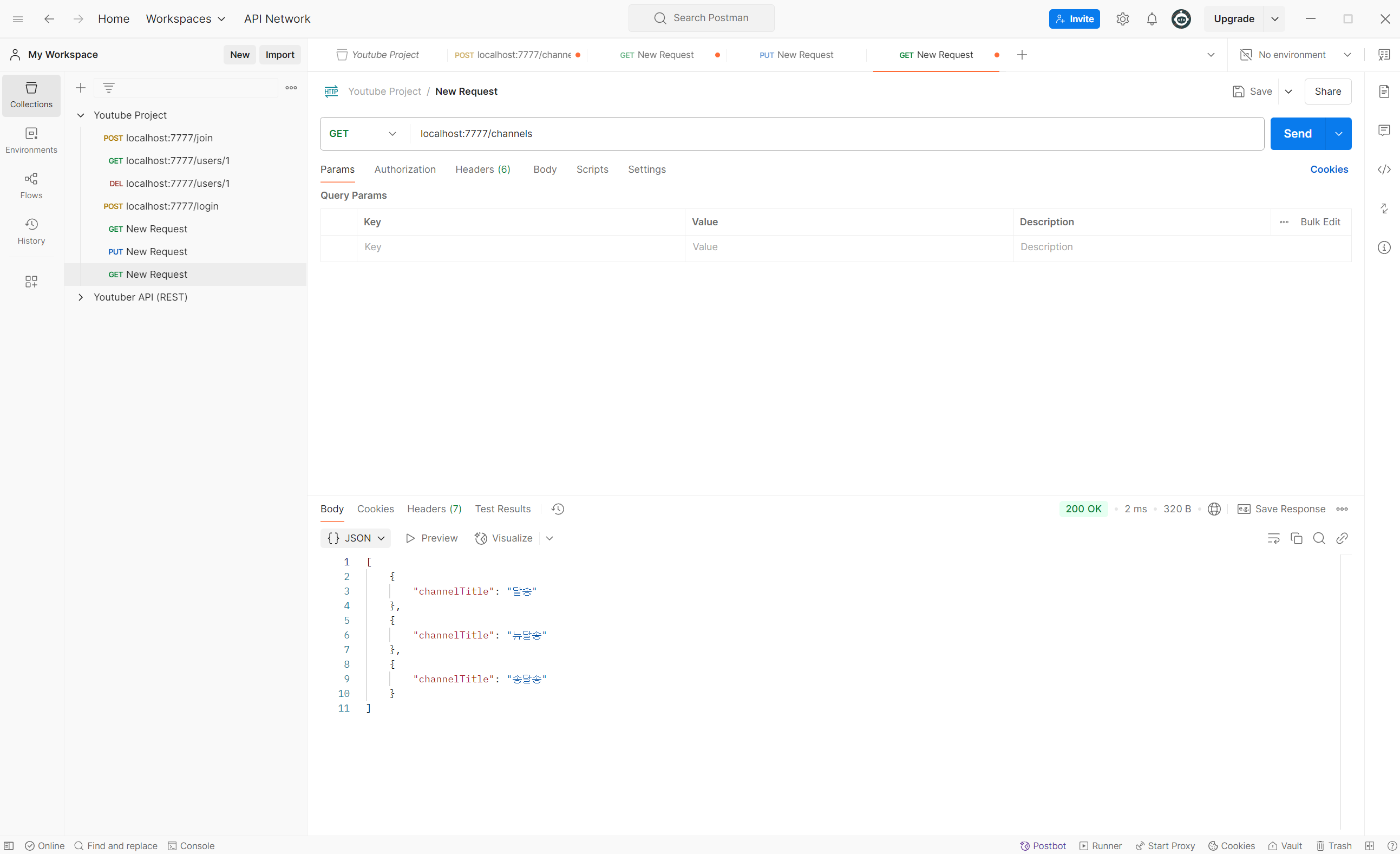Image resolution: width=1400 pixels, height=854 pixels.
Task: Search within the response body
Action: tap(1319, 538)
